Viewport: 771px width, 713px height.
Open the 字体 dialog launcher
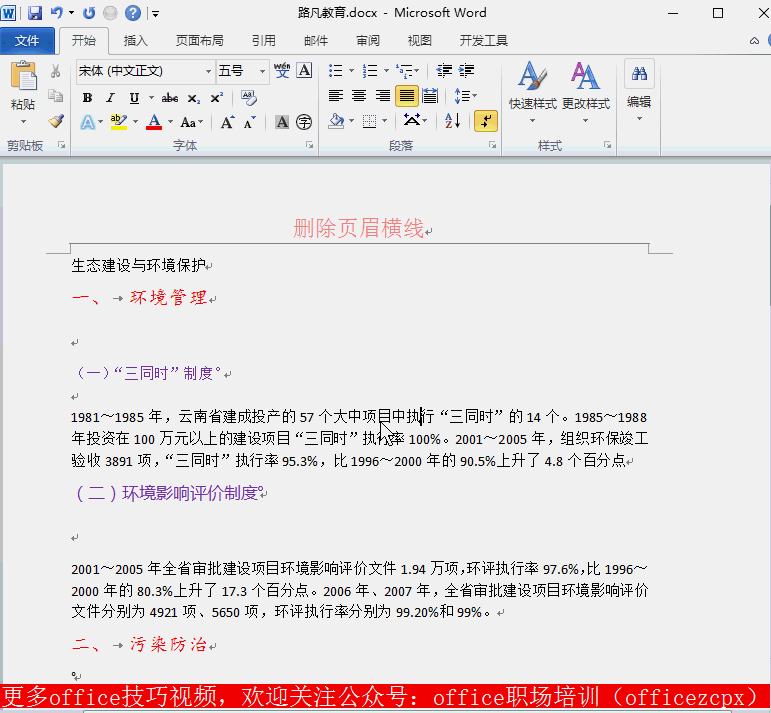309,145
